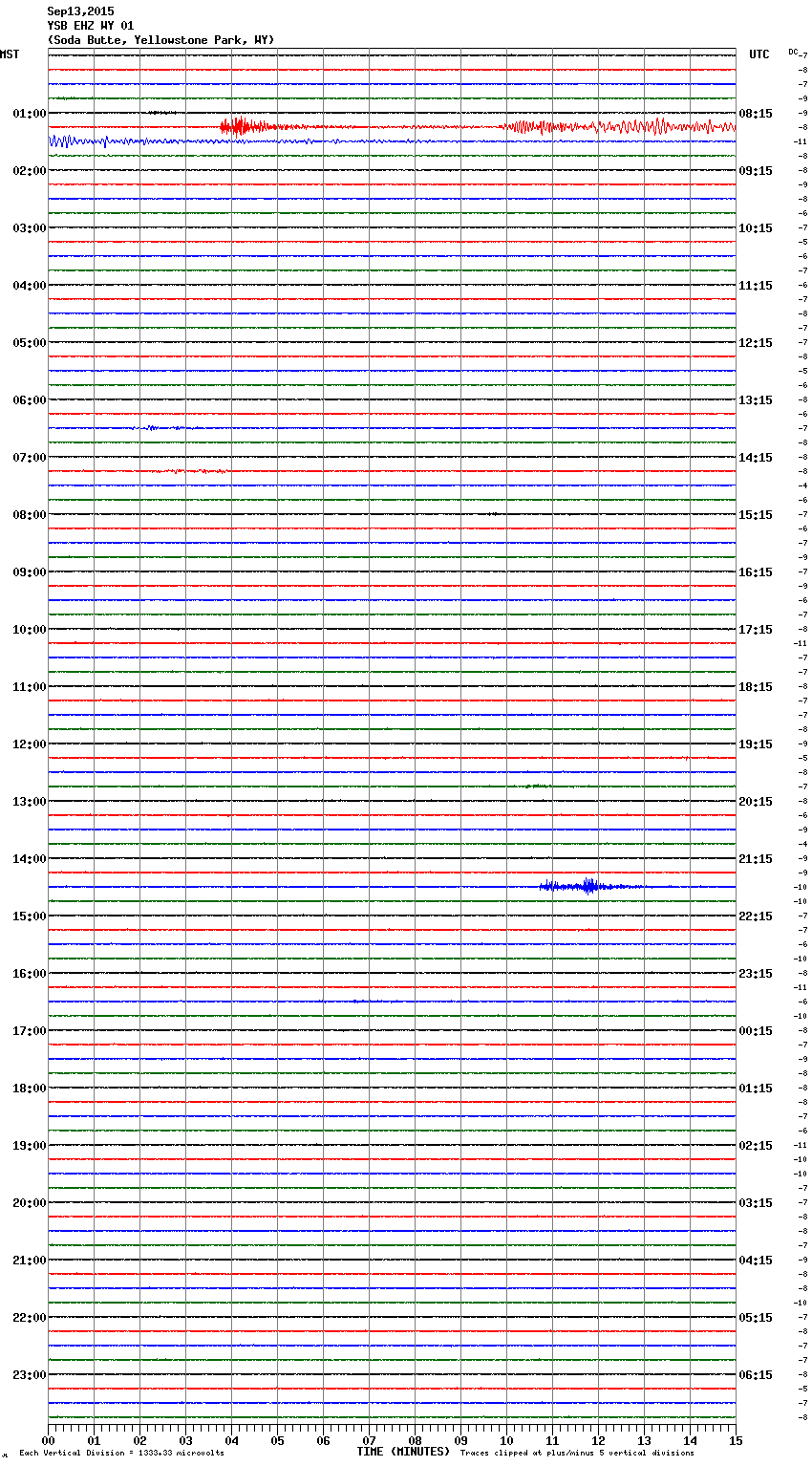Click the 08:15 UTC time label
Image resolution: width=812 pixels, height=1466 pixels.
(x=756, y=114)
